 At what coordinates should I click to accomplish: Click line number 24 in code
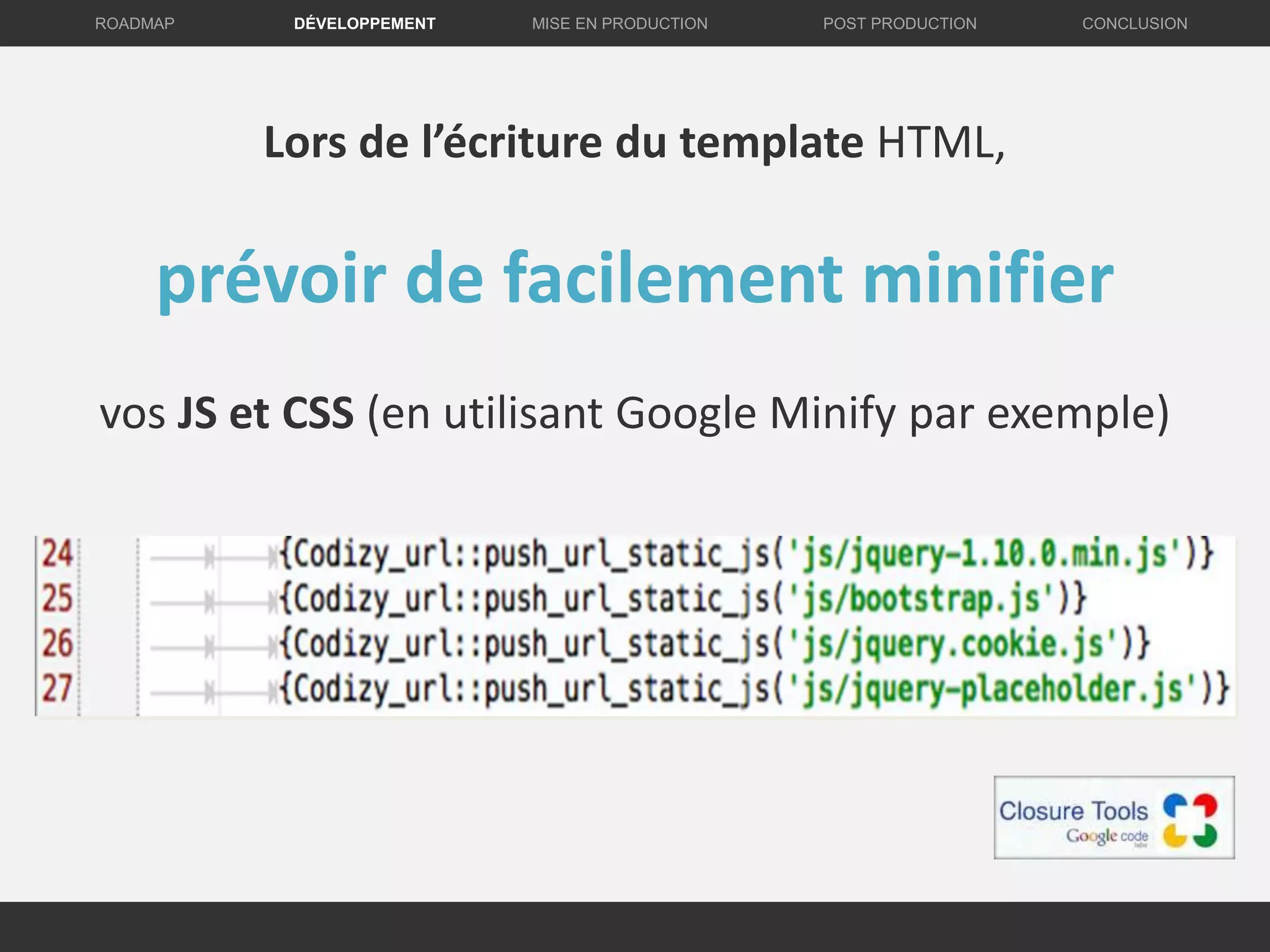coord(57,553)
